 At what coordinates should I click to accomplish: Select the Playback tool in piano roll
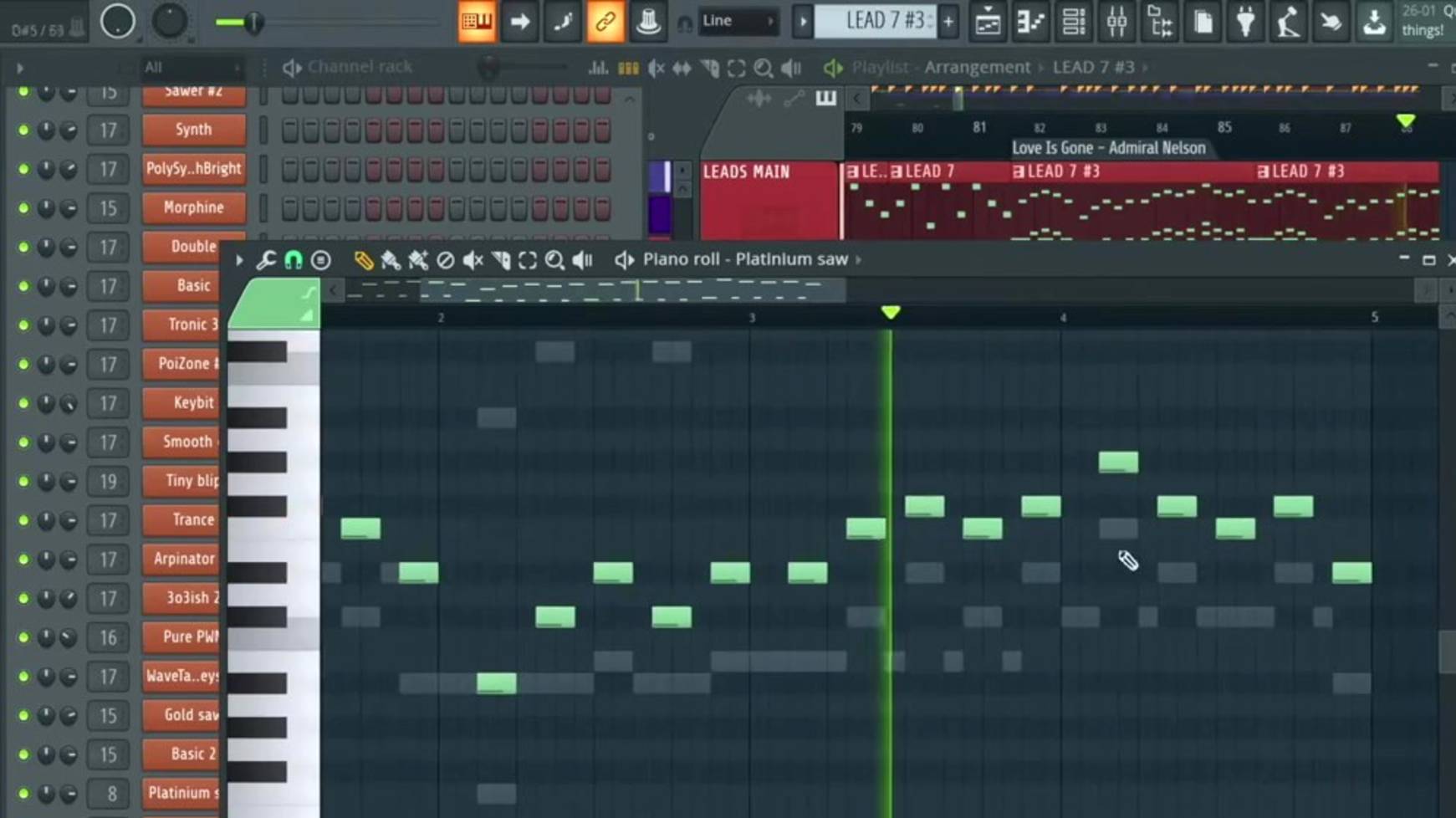583,260
